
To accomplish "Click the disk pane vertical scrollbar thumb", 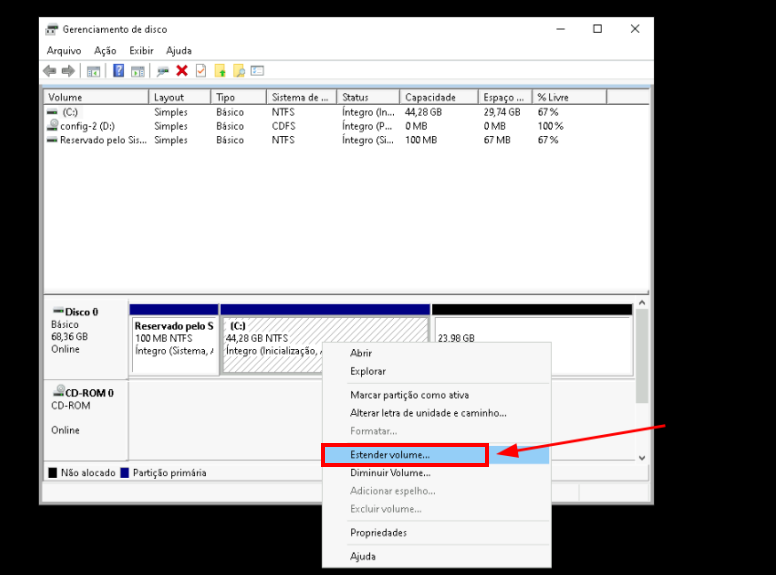I will [x=642, y=356].
